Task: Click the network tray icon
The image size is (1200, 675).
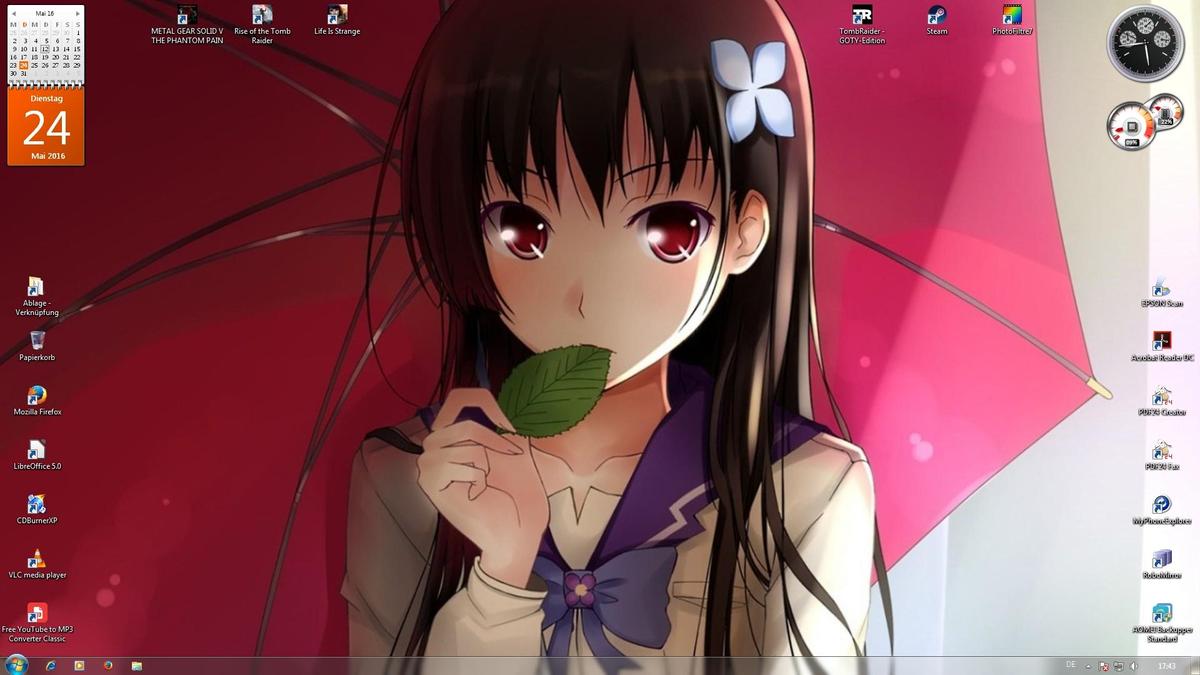Action: pyautogui.click(x=1118, y=666)
